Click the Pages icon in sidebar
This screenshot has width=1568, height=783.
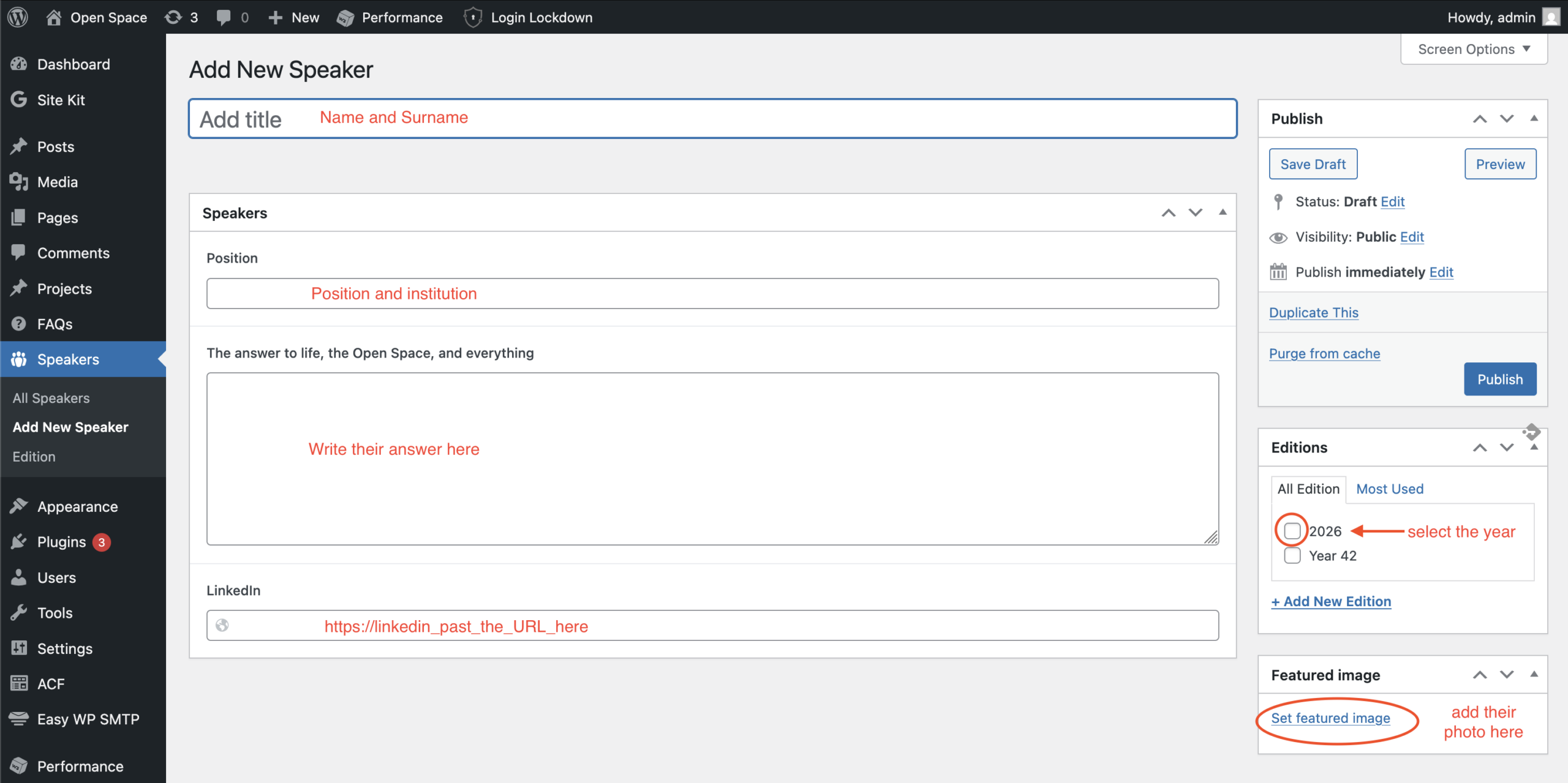tap(19, 217)
